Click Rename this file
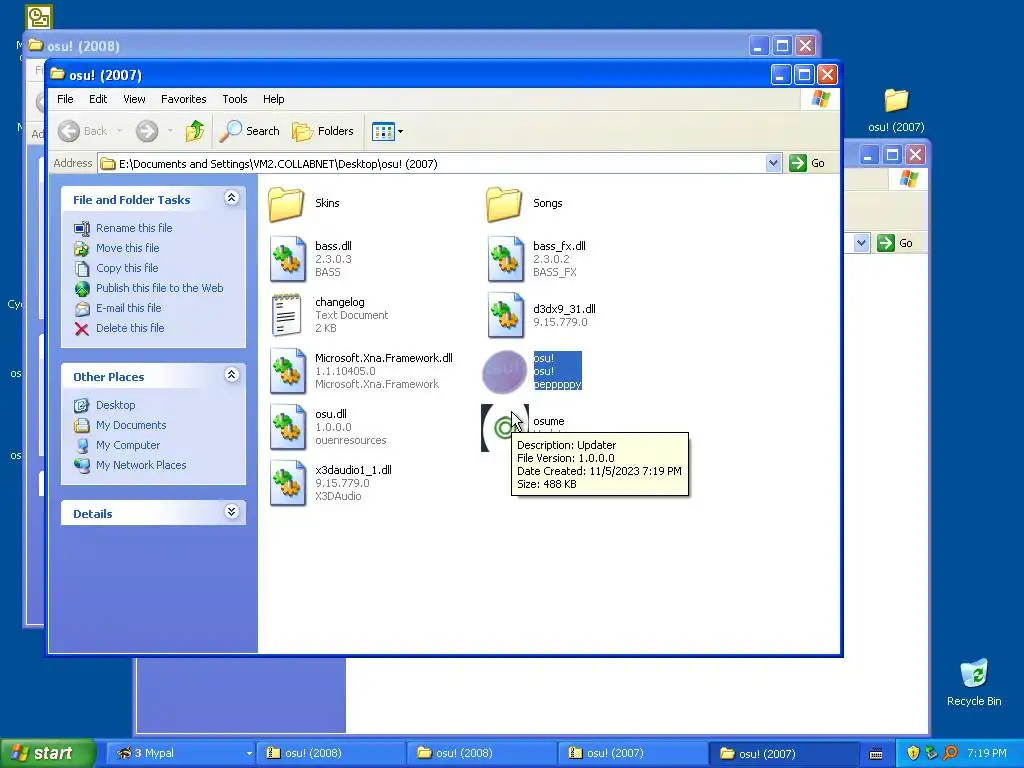The height and width of the screenshot is (768, 1024). click(x=123, y=228)
